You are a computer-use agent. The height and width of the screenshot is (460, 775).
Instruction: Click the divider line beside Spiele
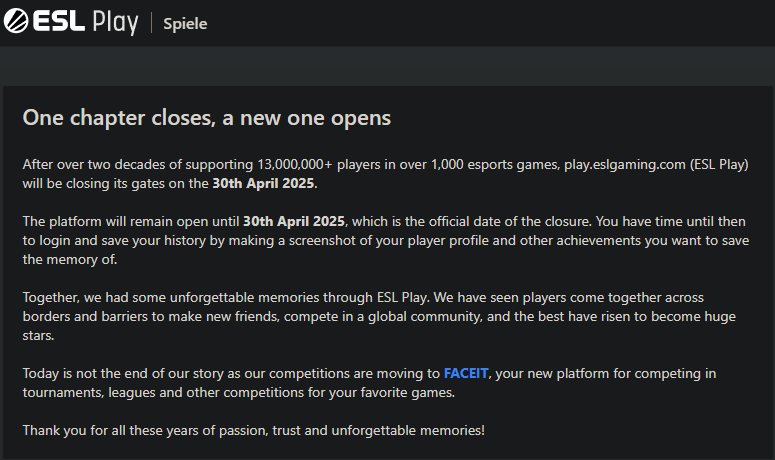[x=151, y=23]
